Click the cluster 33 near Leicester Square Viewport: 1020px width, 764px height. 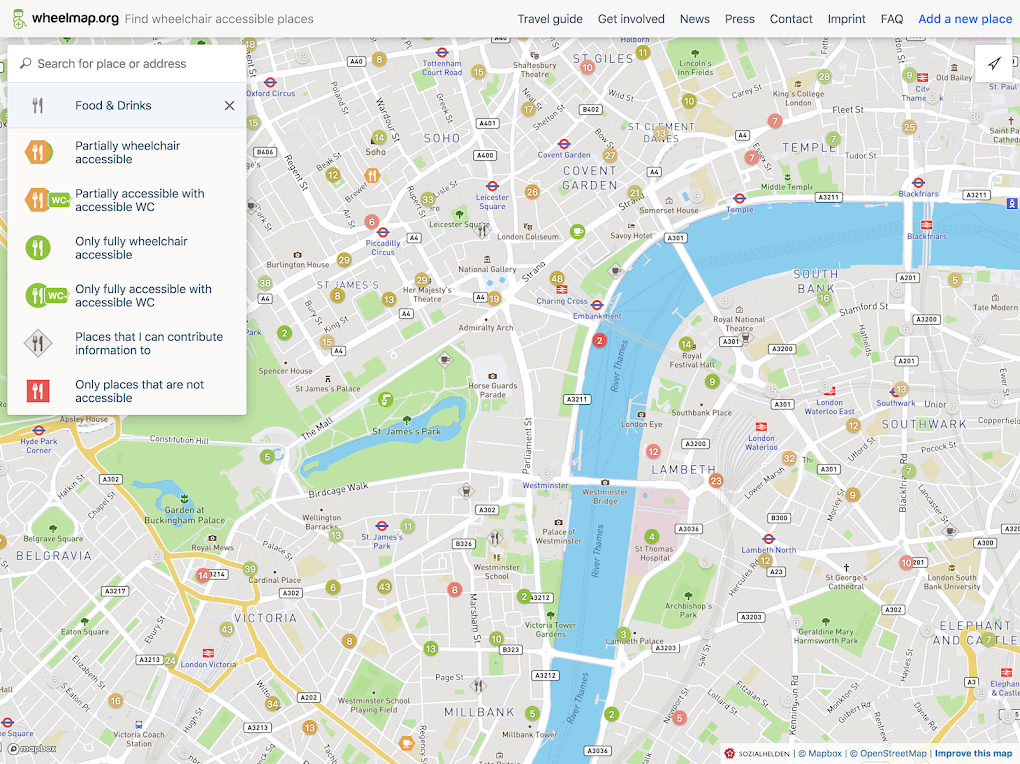427,199
